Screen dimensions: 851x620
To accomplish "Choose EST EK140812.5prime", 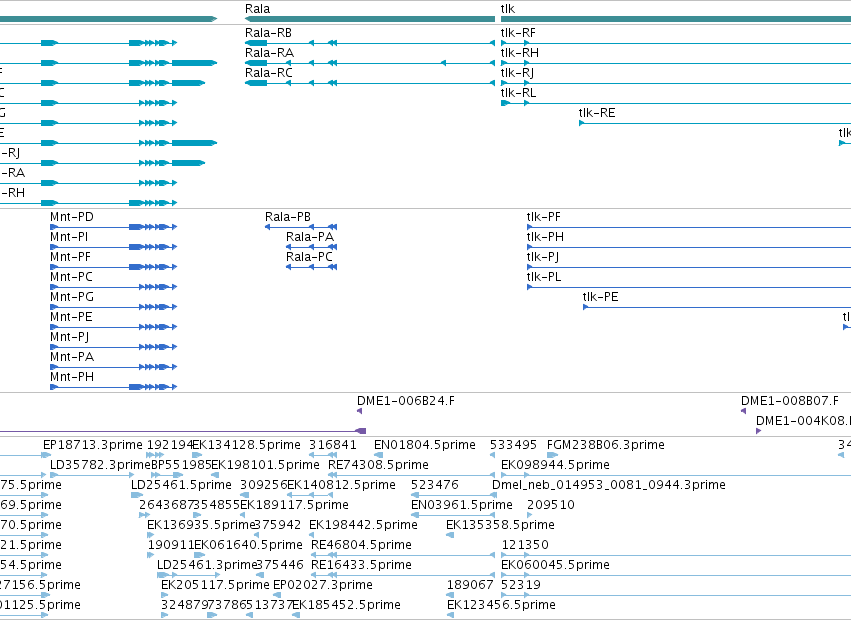I will point(341,485).
